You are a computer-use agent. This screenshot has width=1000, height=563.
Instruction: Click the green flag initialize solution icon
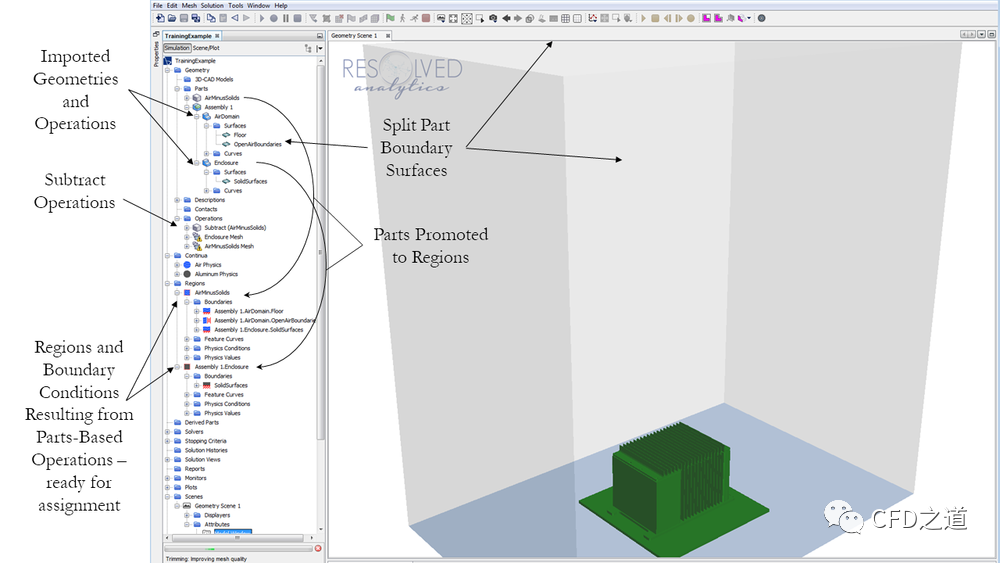click(x=390, y=18)
